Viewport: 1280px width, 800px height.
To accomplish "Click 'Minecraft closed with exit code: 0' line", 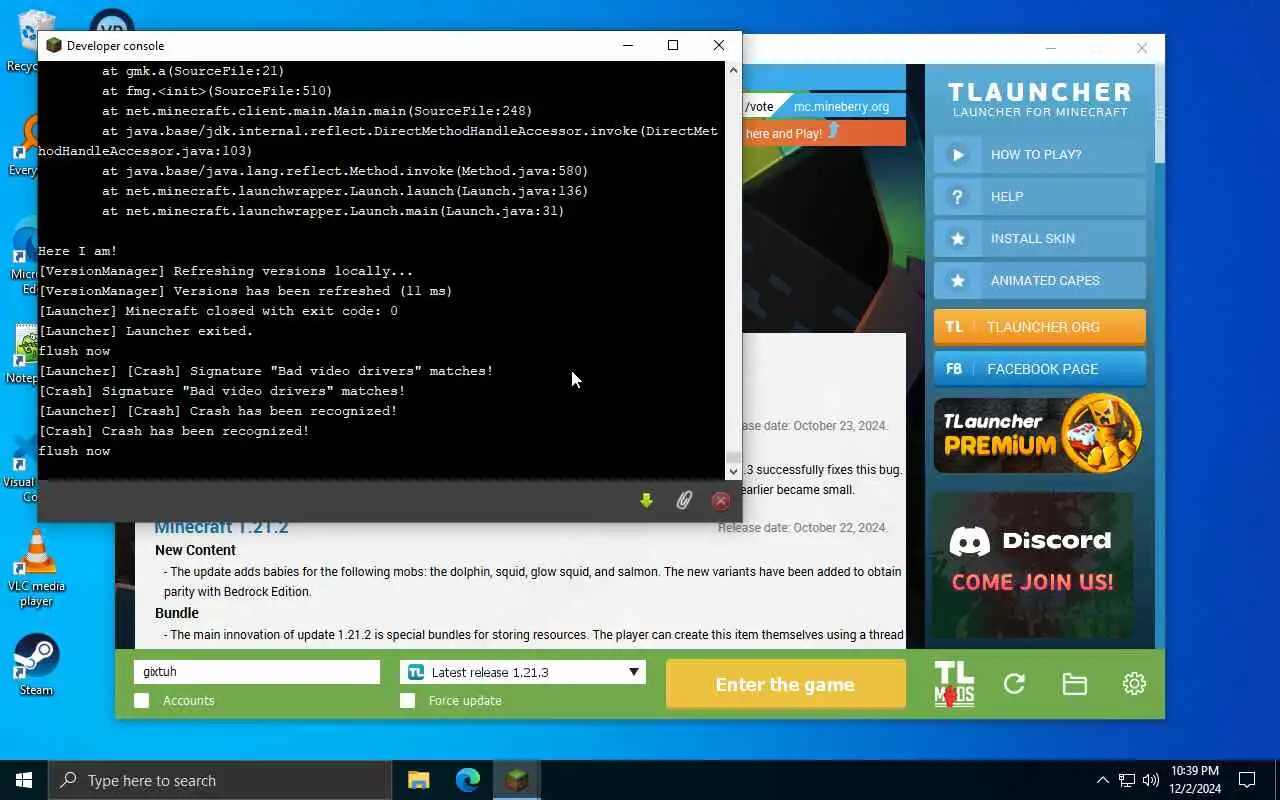I will [x=217, y=311].
